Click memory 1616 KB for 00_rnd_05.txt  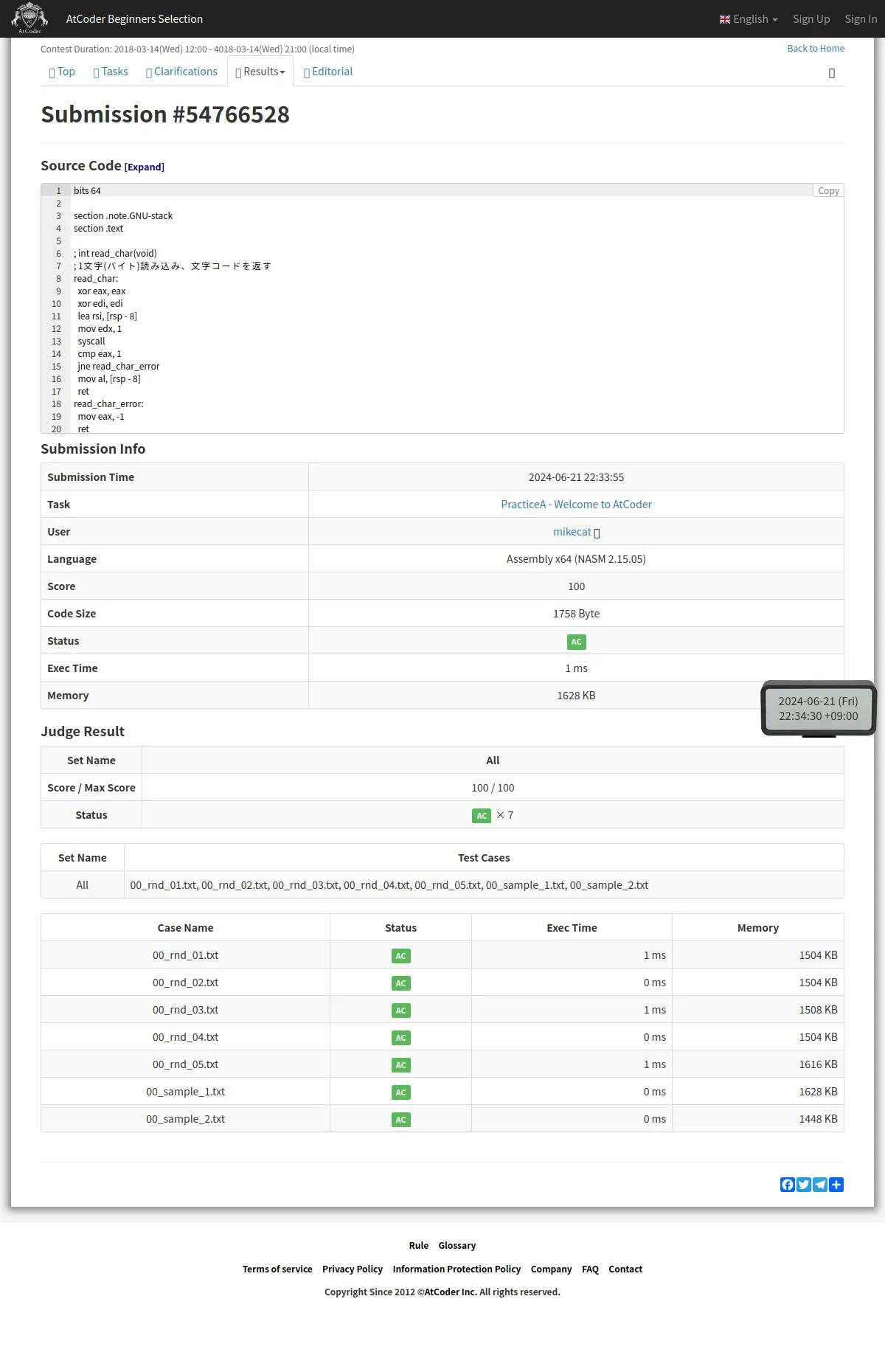coord(818,1064)
